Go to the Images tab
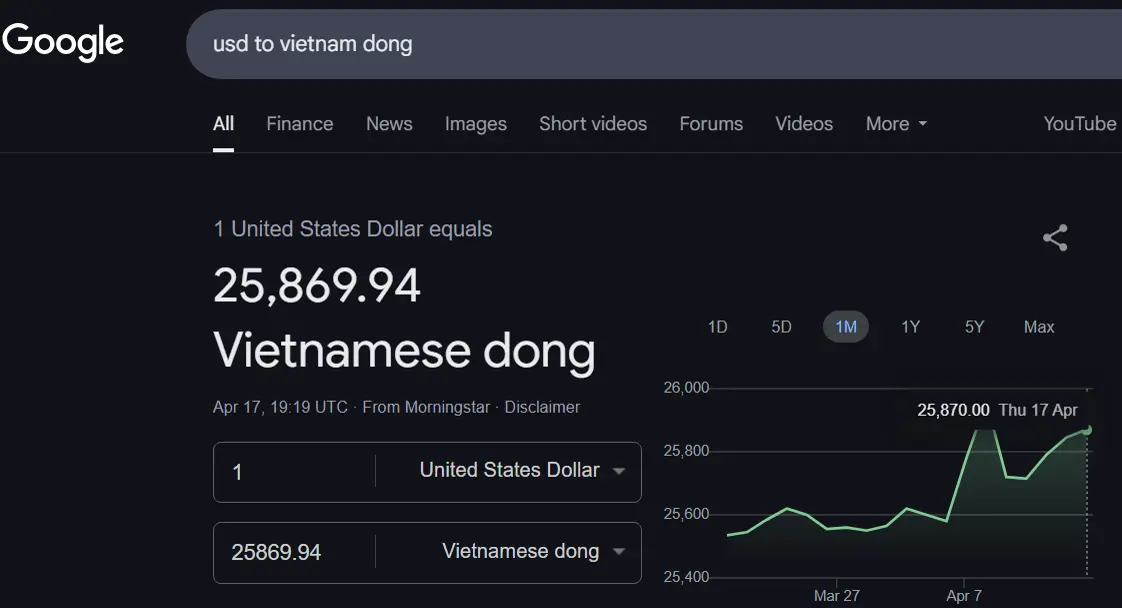1122x608 pixels. 475,124
